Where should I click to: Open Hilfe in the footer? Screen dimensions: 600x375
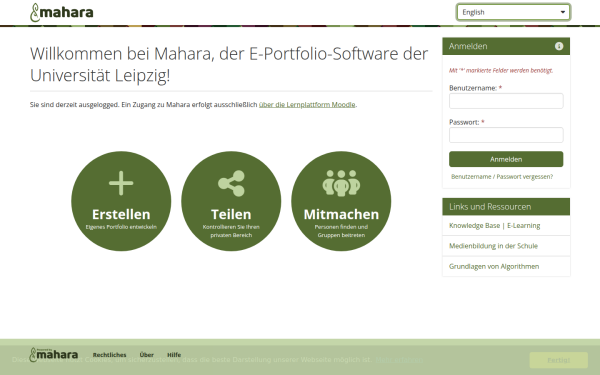tap(174, 355)
